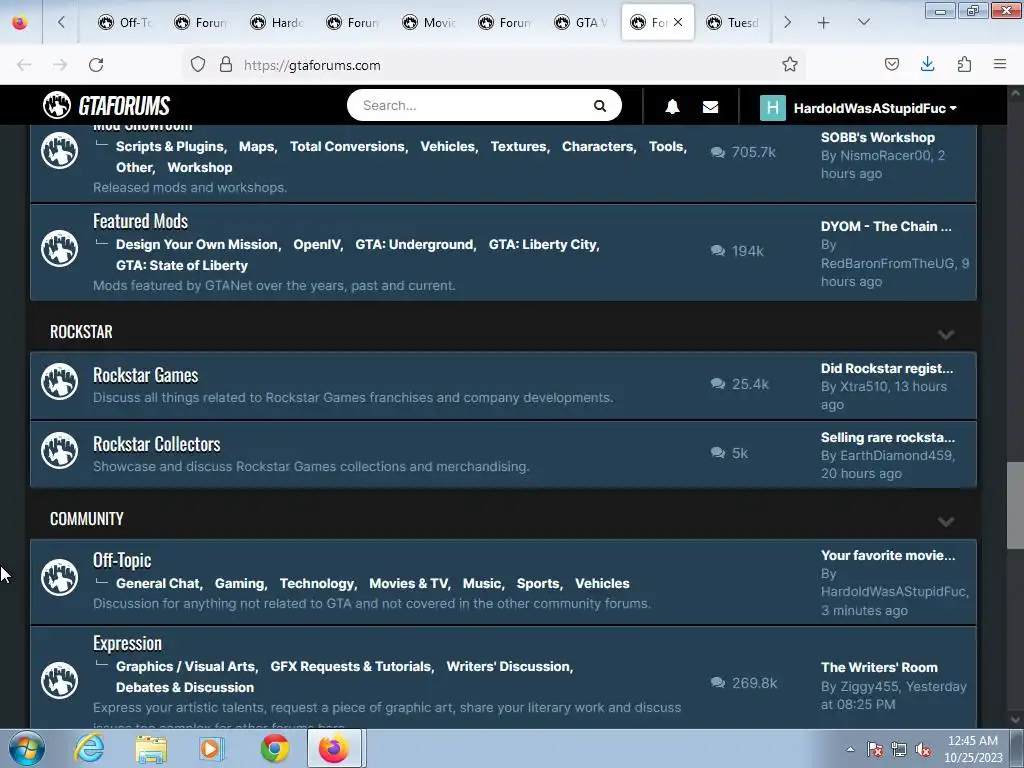Screen dimensions: 1024x768
Task: Open the GTA: Underground subforum
Action: [414, 244]
